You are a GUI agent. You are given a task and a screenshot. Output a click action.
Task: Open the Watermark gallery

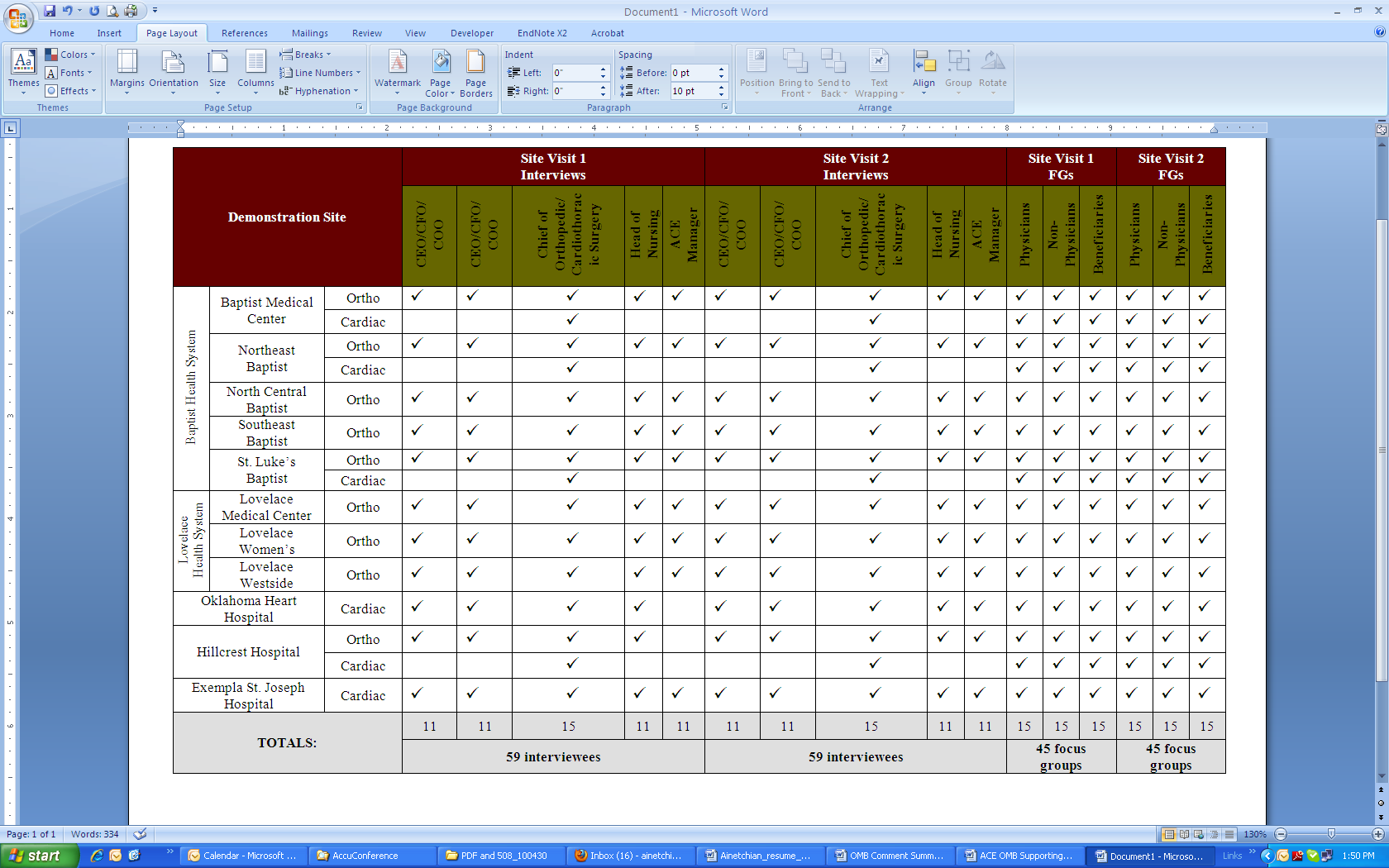coord(397,69)
